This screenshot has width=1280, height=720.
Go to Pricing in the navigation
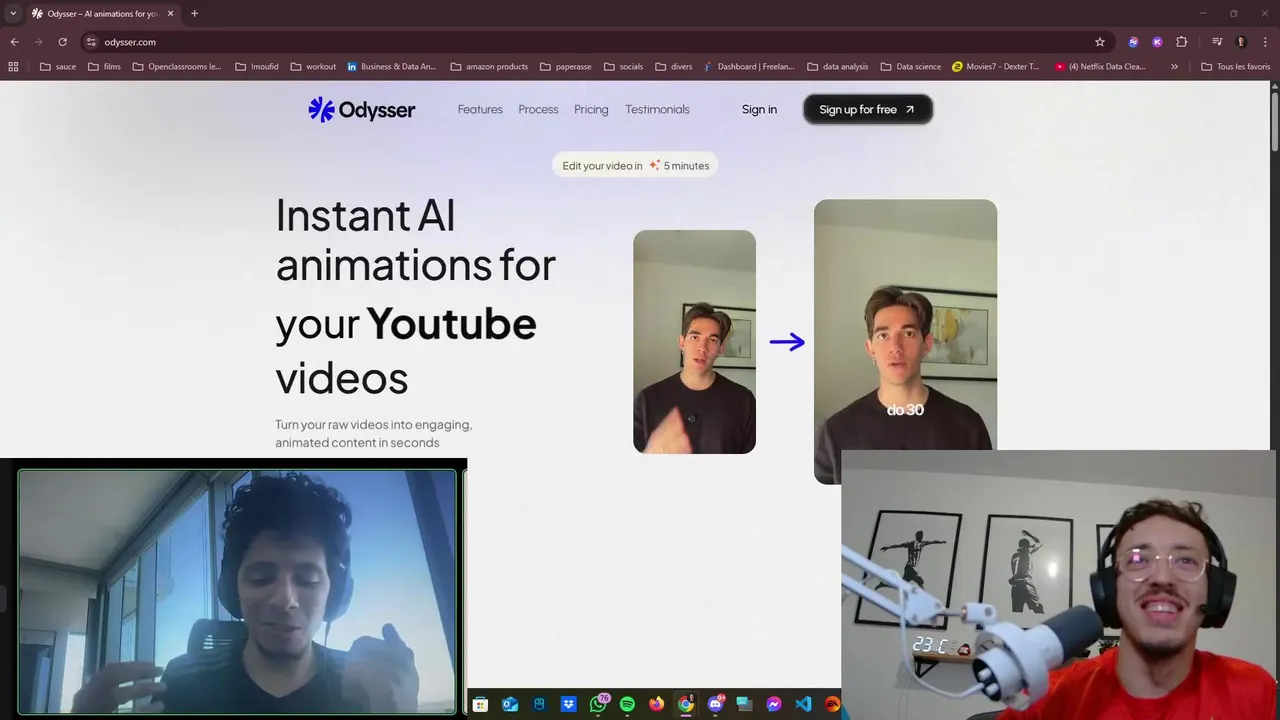(x=591, y=109)
